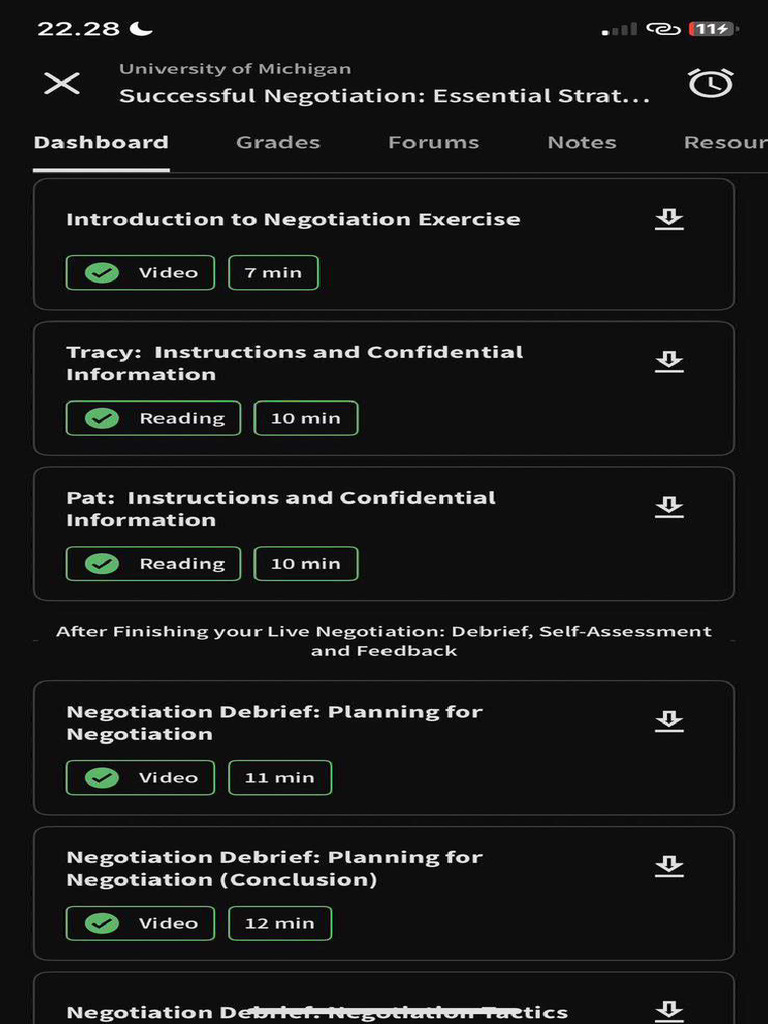Viewport: 768px width, 1024px height.
Task: Download Tracy's Instructions and Confidential Information
Action: coord(669,362)
